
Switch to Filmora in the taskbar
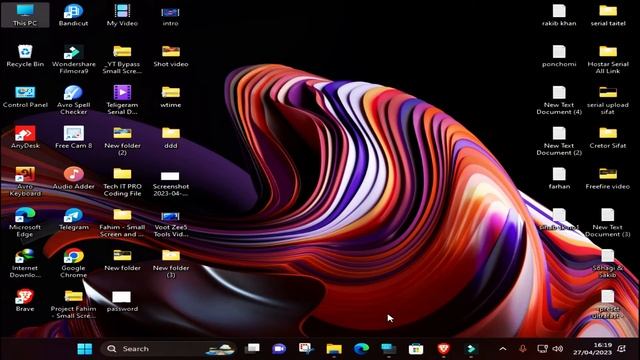[471, 349]
